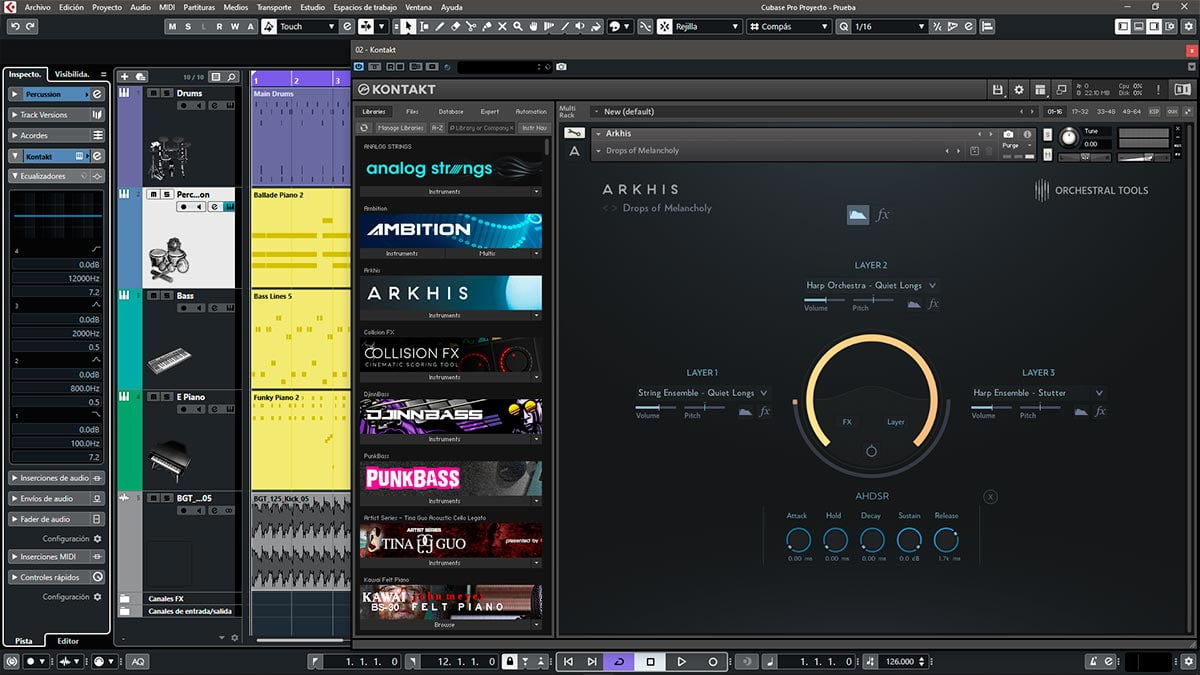Toggle global Write automation button W

pyautogui.click(x=235, y=27)
